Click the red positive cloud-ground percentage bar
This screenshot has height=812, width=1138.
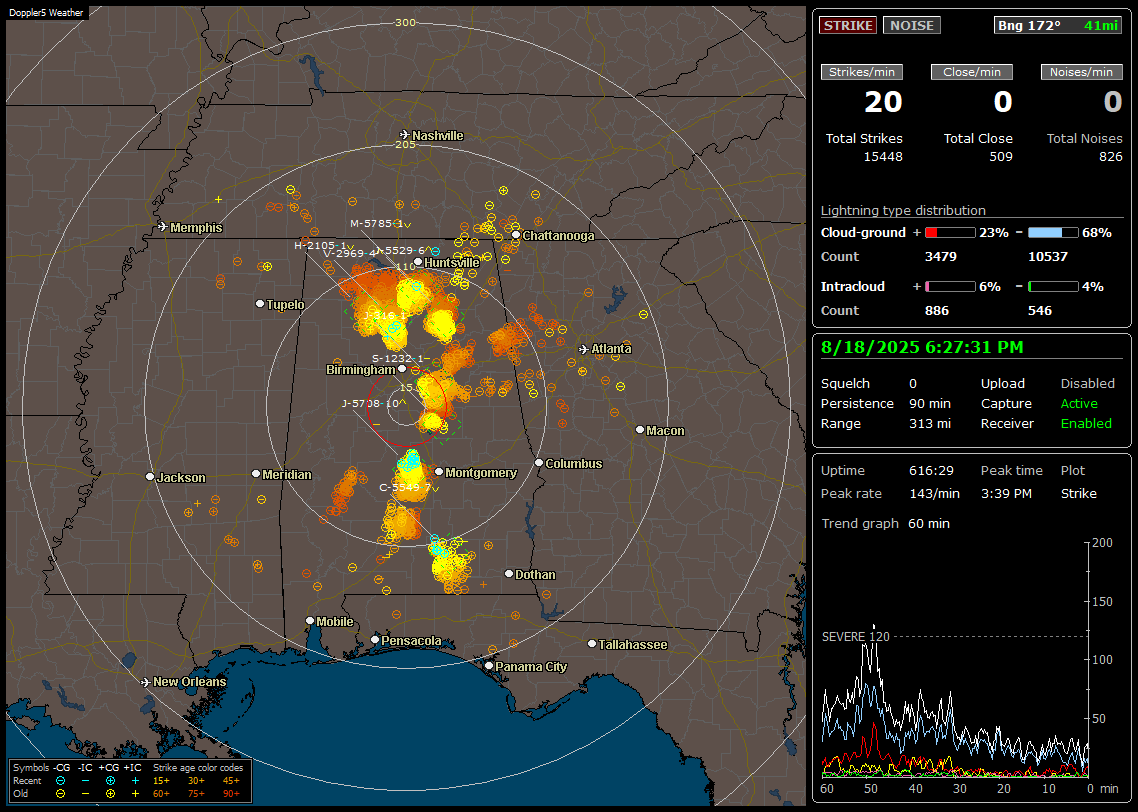point(950,233)
